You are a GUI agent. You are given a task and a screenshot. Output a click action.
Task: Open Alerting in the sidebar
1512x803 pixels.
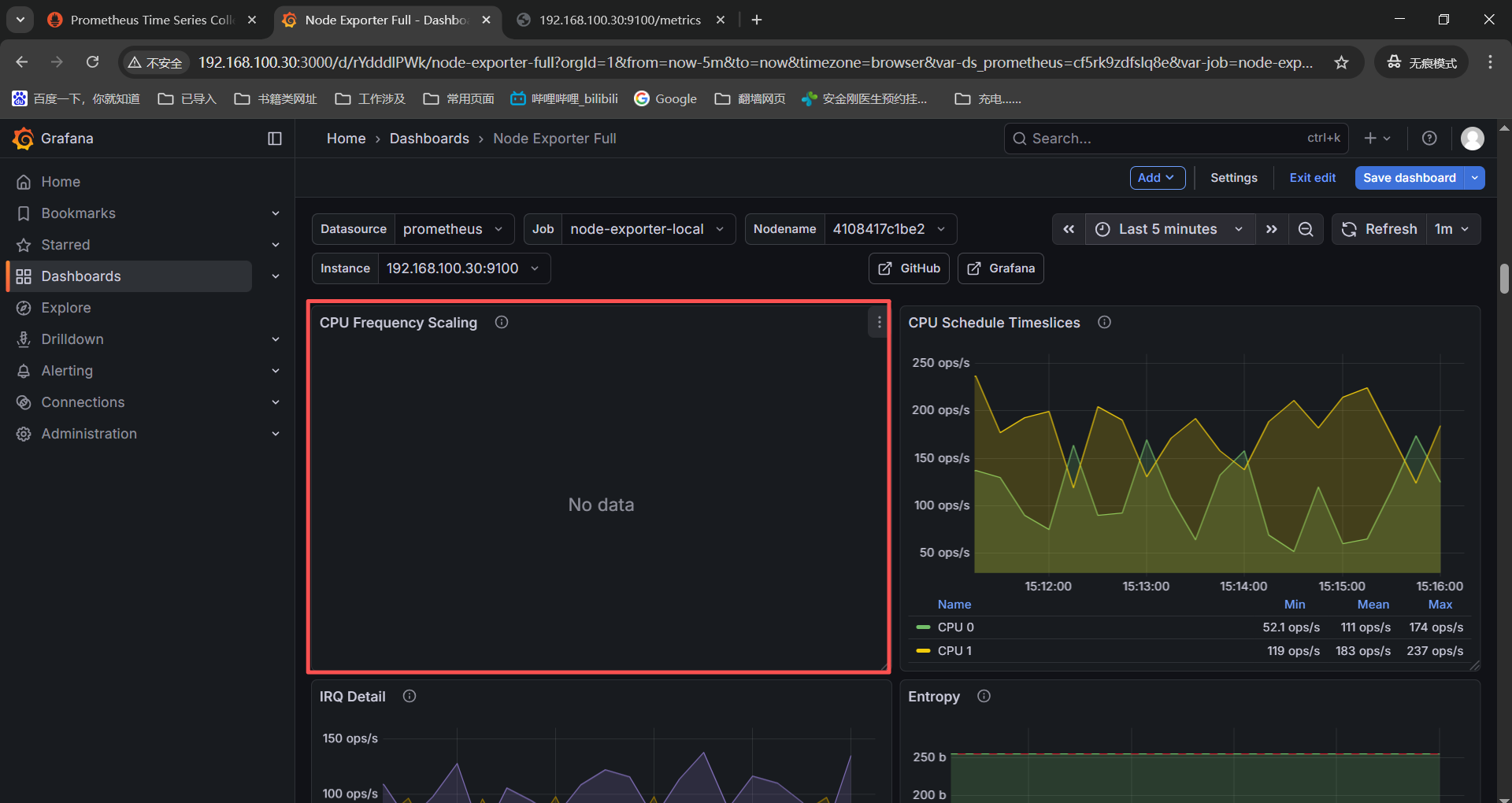click(x=67, y=371)
